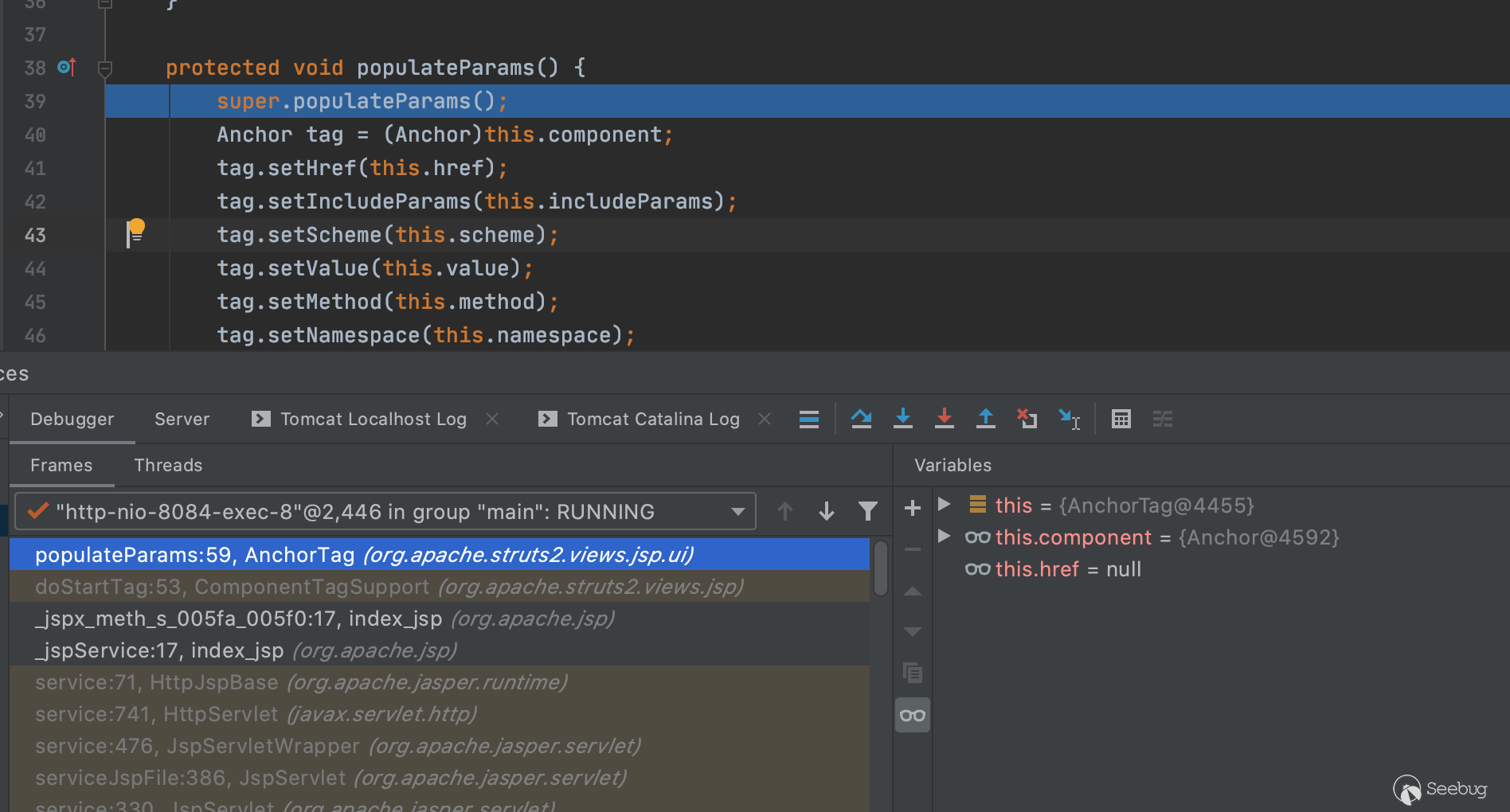Screen dimensions: 1510x812
Task: Open the Tomcat Catalina Log tab
Action: pyautogui.click(x=652, y=419)
